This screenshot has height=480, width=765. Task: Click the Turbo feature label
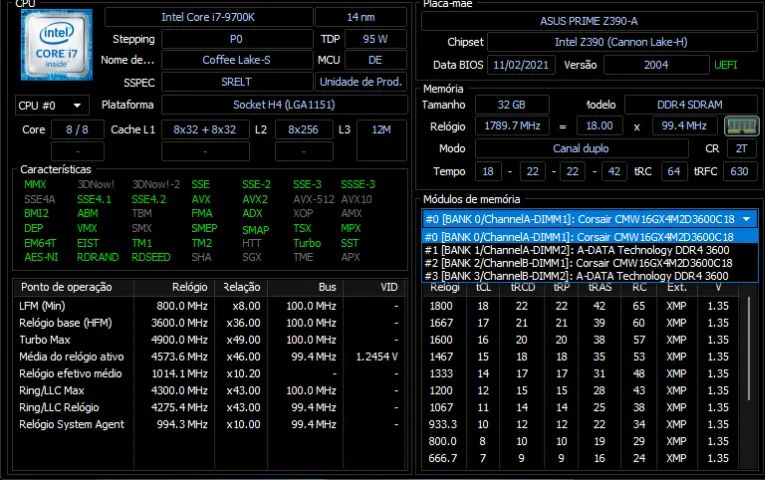point(307,243)
